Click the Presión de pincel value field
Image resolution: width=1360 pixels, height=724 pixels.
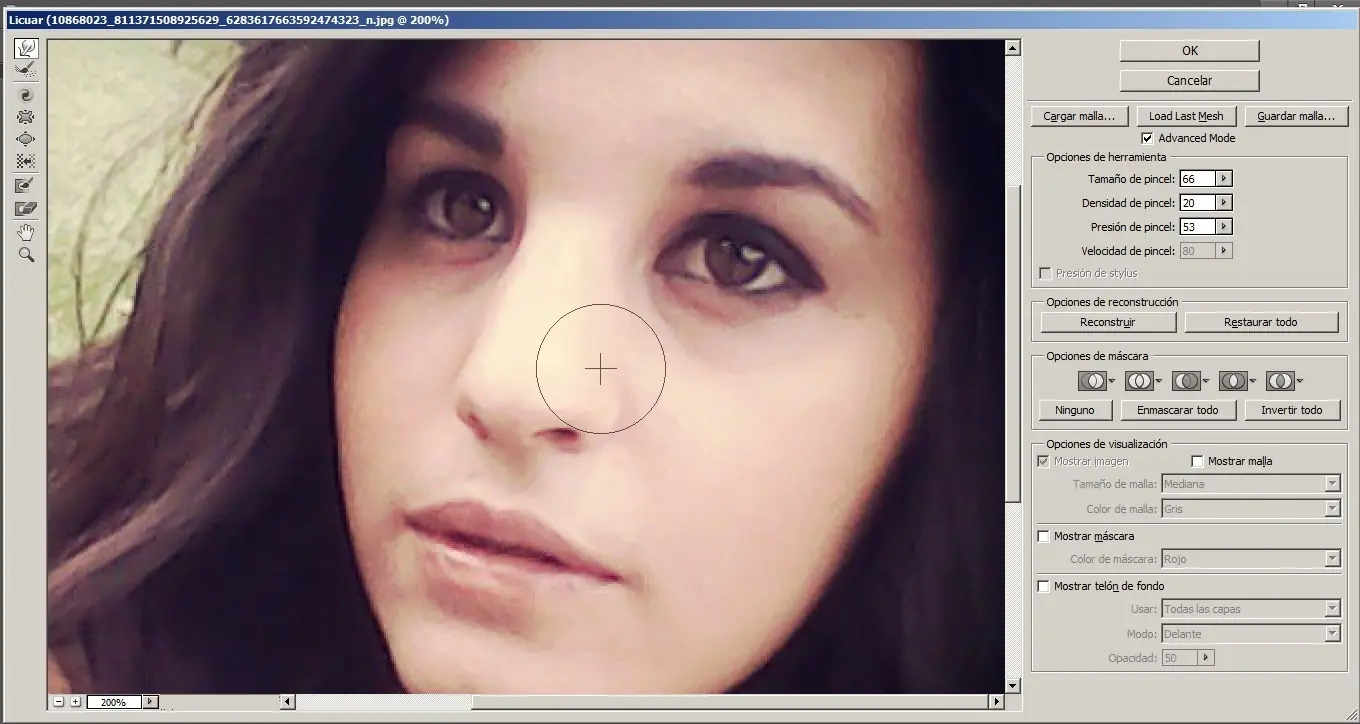click(1197, 227)
